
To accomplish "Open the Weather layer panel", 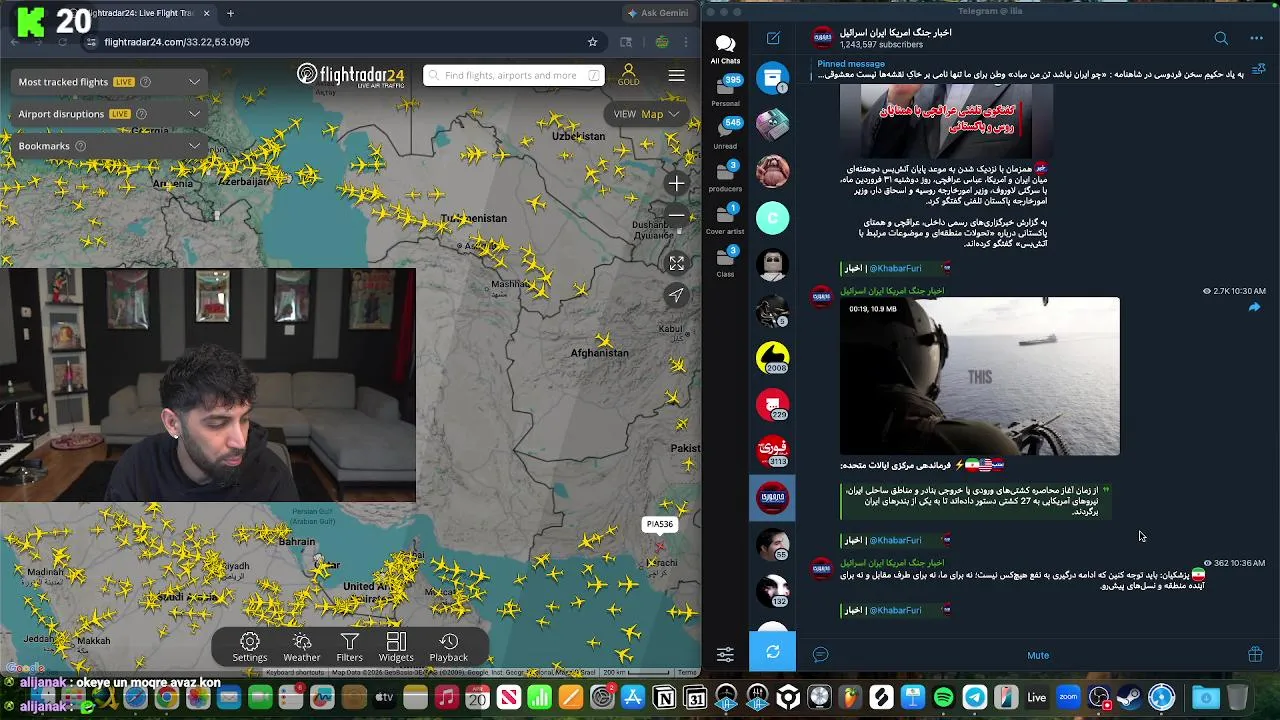I will coord(301,647).
